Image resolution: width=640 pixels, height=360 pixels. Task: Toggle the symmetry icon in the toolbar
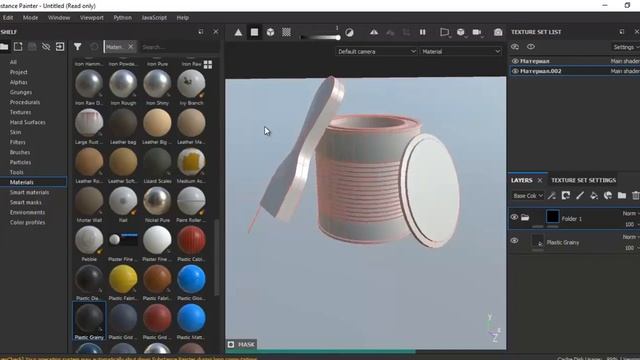click(x=374, y=32)
